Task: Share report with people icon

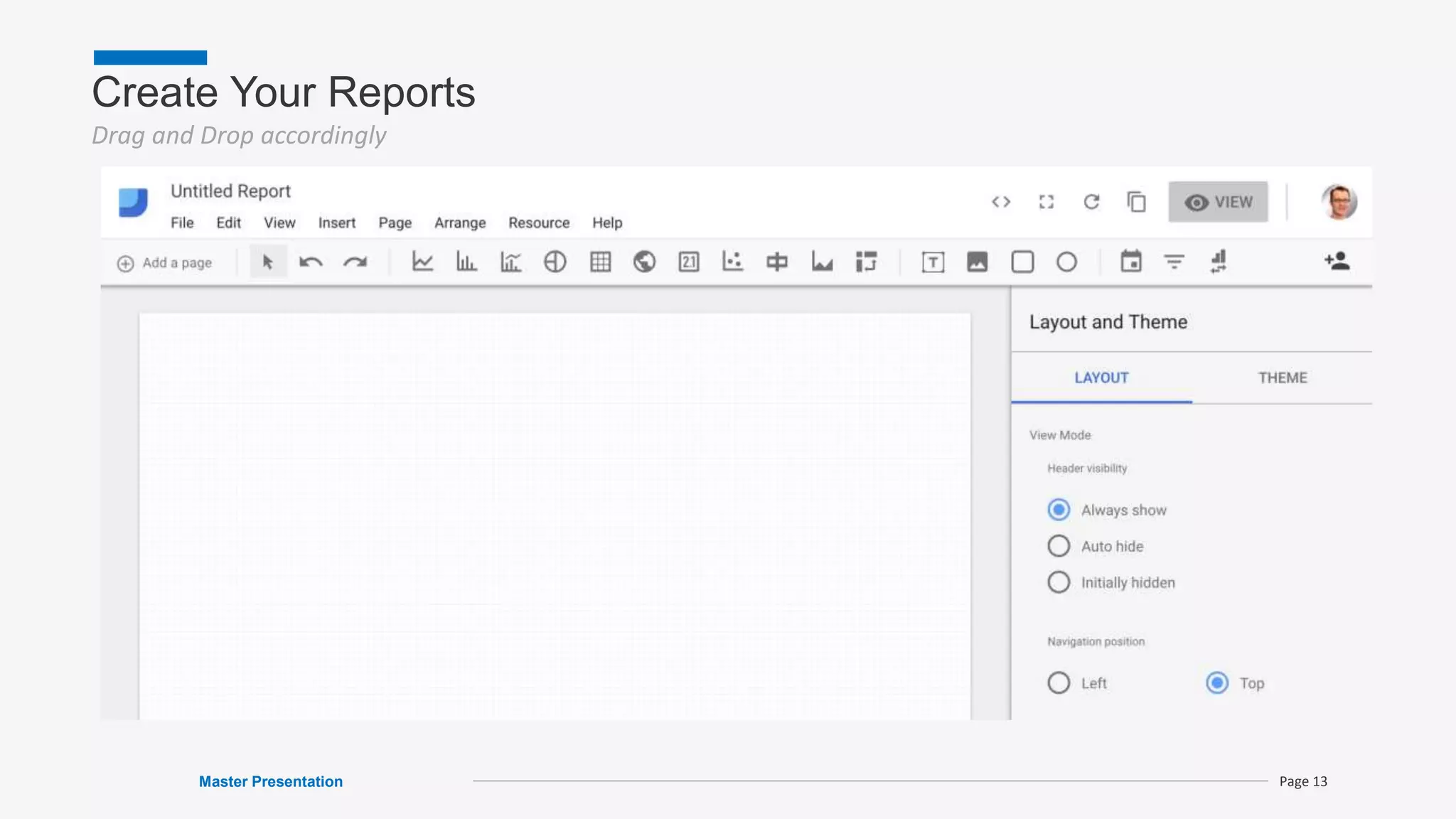Action: [x=1337, y=260]
